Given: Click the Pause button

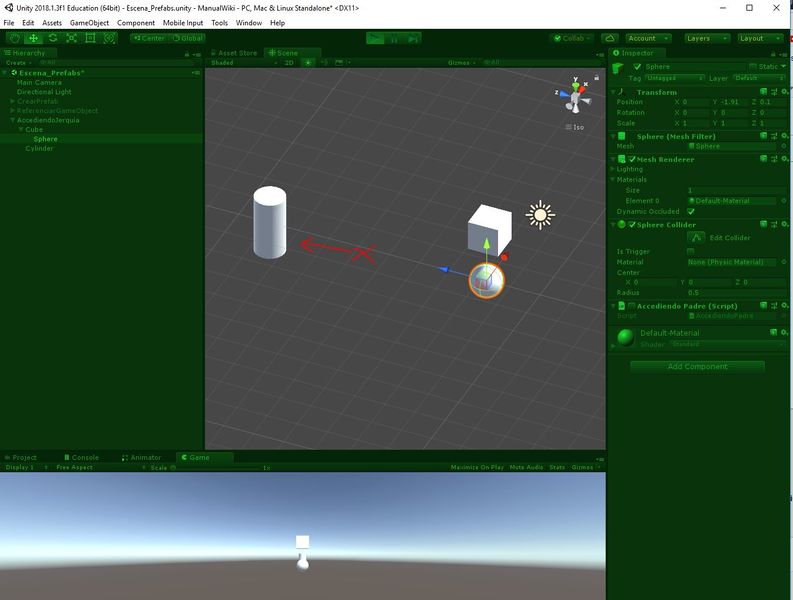Looking at the screenshot, I should pos(394,38).
